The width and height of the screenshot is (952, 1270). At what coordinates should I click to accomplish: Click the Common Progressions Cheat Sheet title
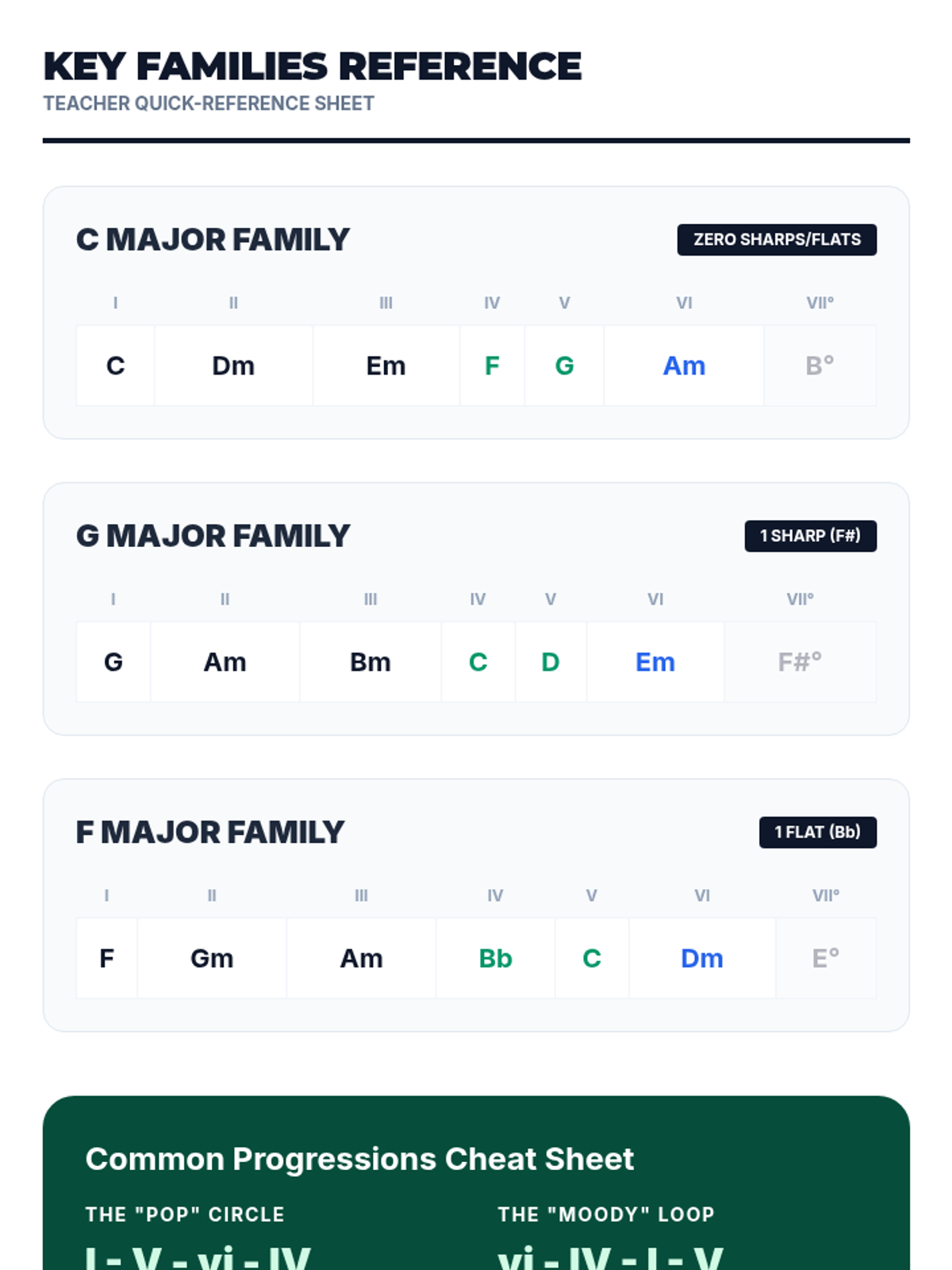point(359,1159)
